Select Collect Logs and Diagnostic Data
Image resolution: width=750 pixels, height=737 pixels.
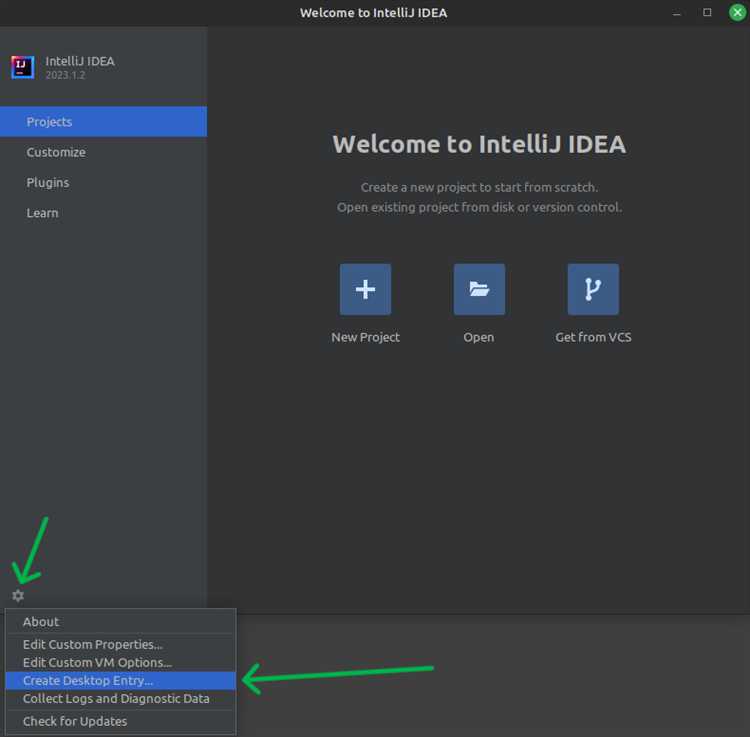coord(116,699)
